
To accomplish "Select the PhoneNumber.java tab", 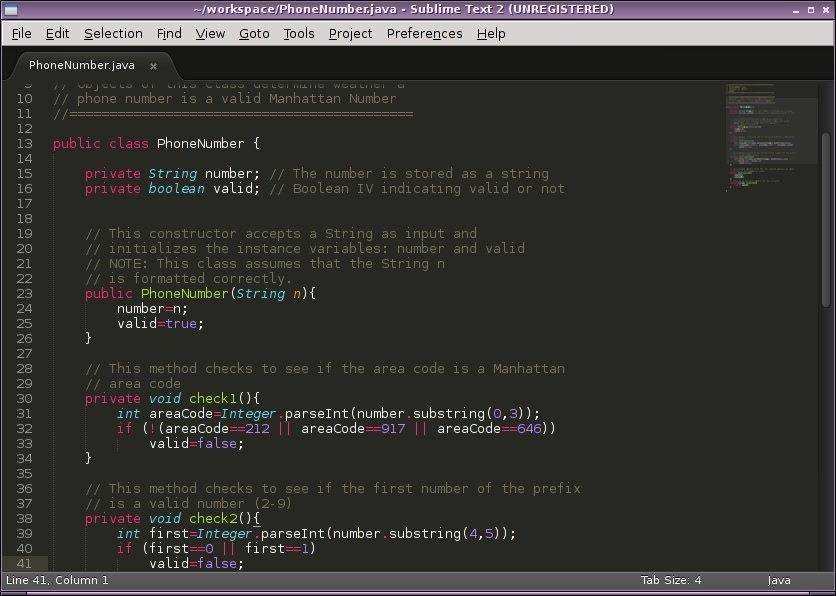I will [80, 64].
